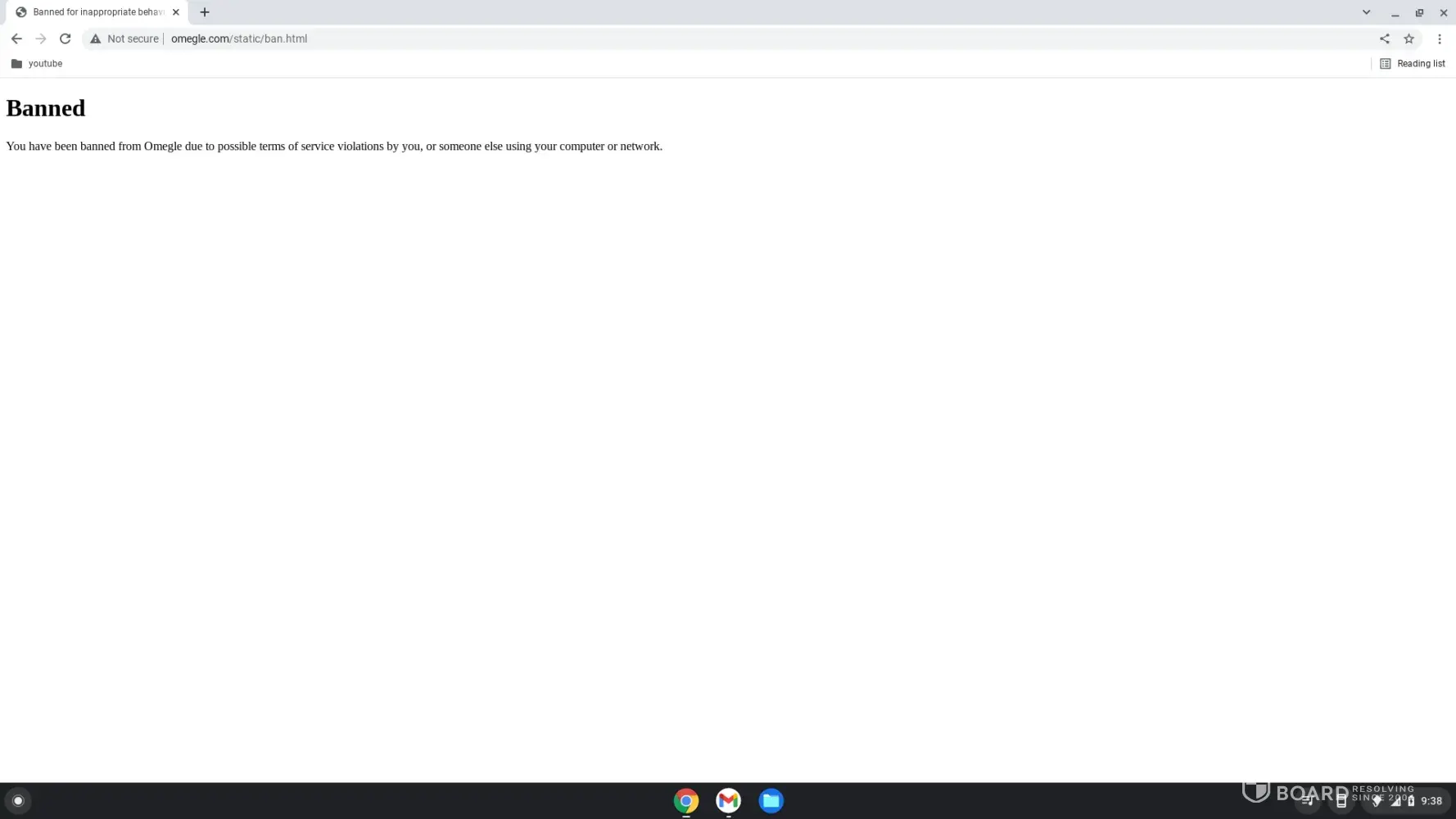
Task: Share this page using the share icon
Action: point(1384,38)
